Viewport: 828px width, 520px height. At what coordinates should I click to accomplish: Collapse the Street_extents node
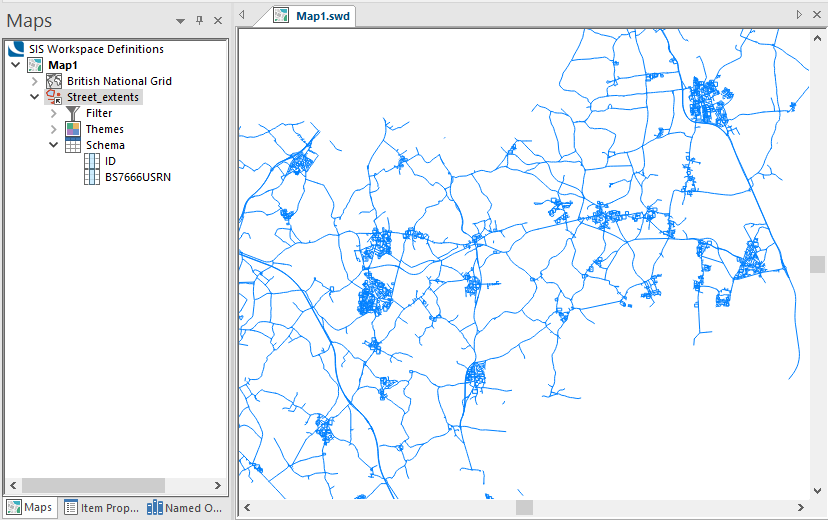click(x=35, y=97)
